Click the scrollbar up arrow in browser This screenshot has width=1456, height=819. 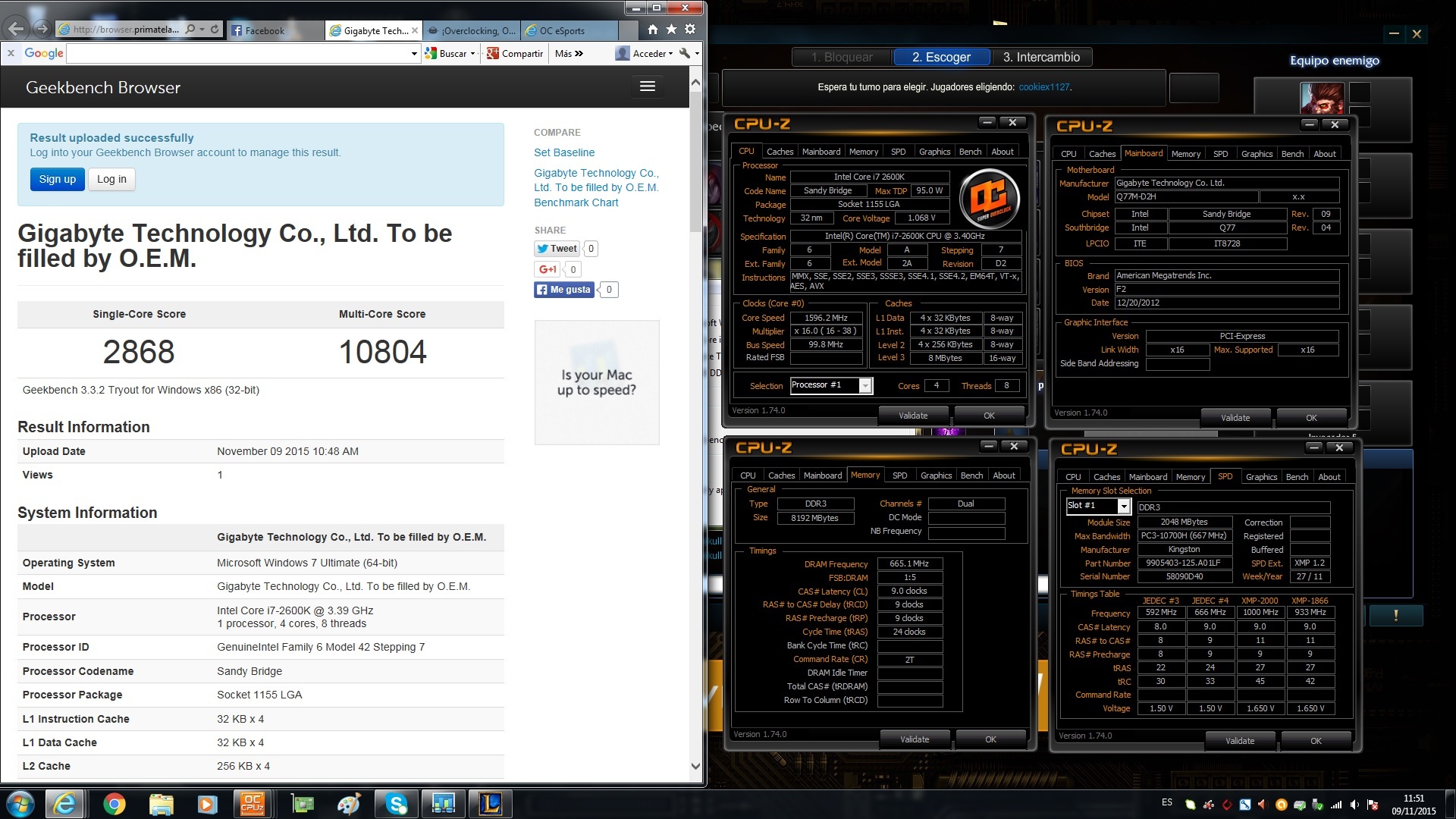click(695, 81)
